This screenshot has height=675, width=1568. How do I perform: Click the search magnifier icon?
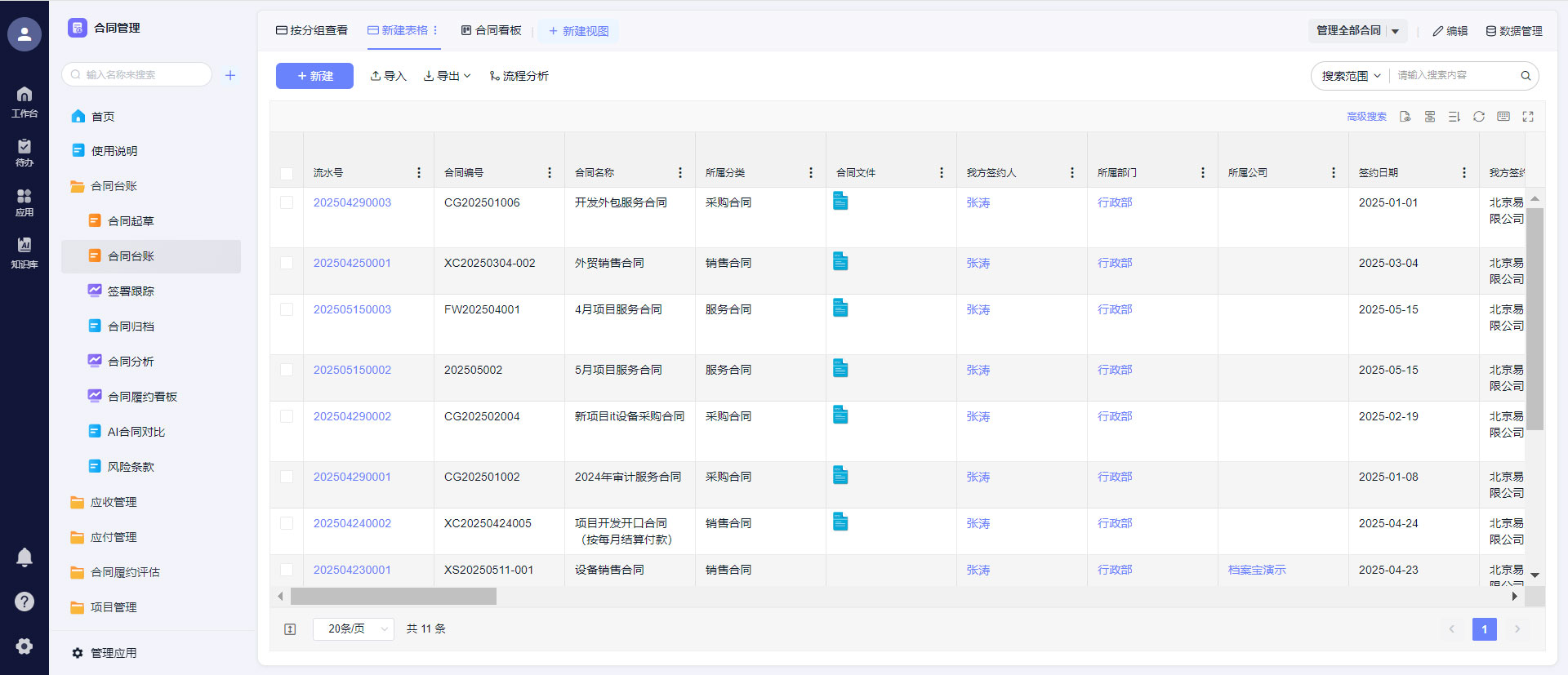1525,76
